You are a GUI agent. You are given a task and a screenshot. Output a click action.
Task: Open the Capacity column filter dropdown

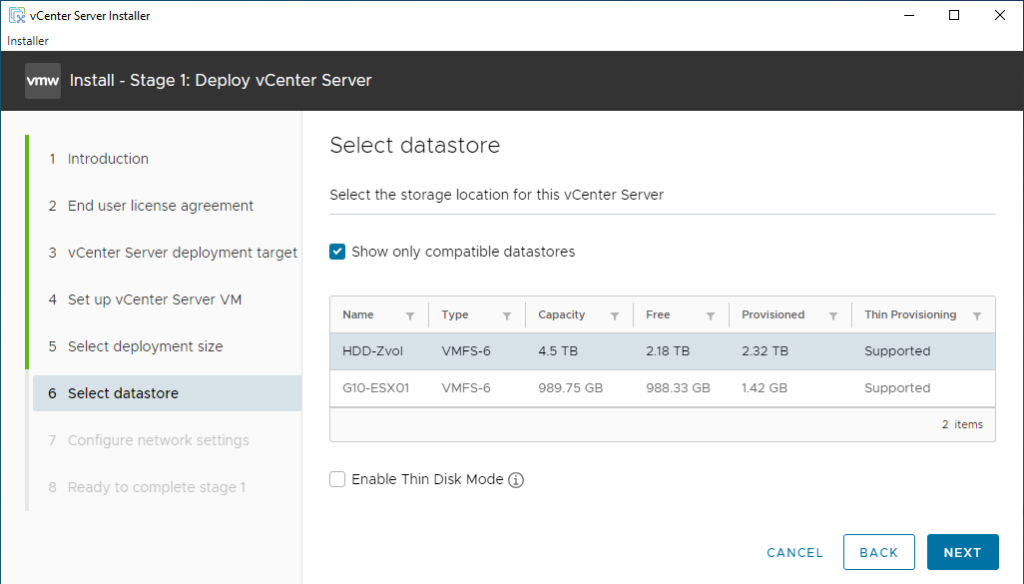(x=612, y=314)
